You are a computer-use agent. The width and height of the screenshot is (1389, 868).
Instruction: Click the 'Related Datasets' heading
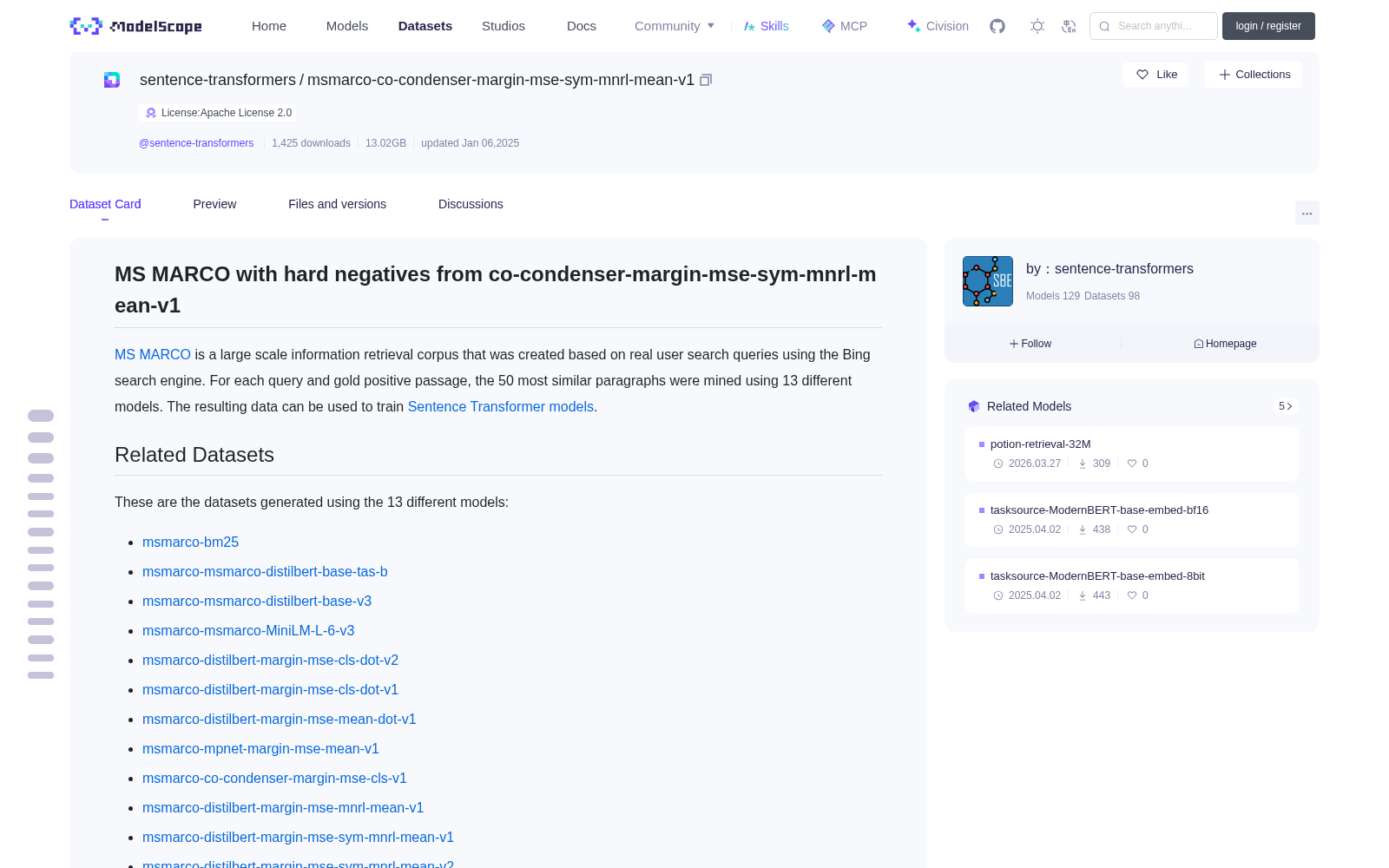(x=194, y=455)
